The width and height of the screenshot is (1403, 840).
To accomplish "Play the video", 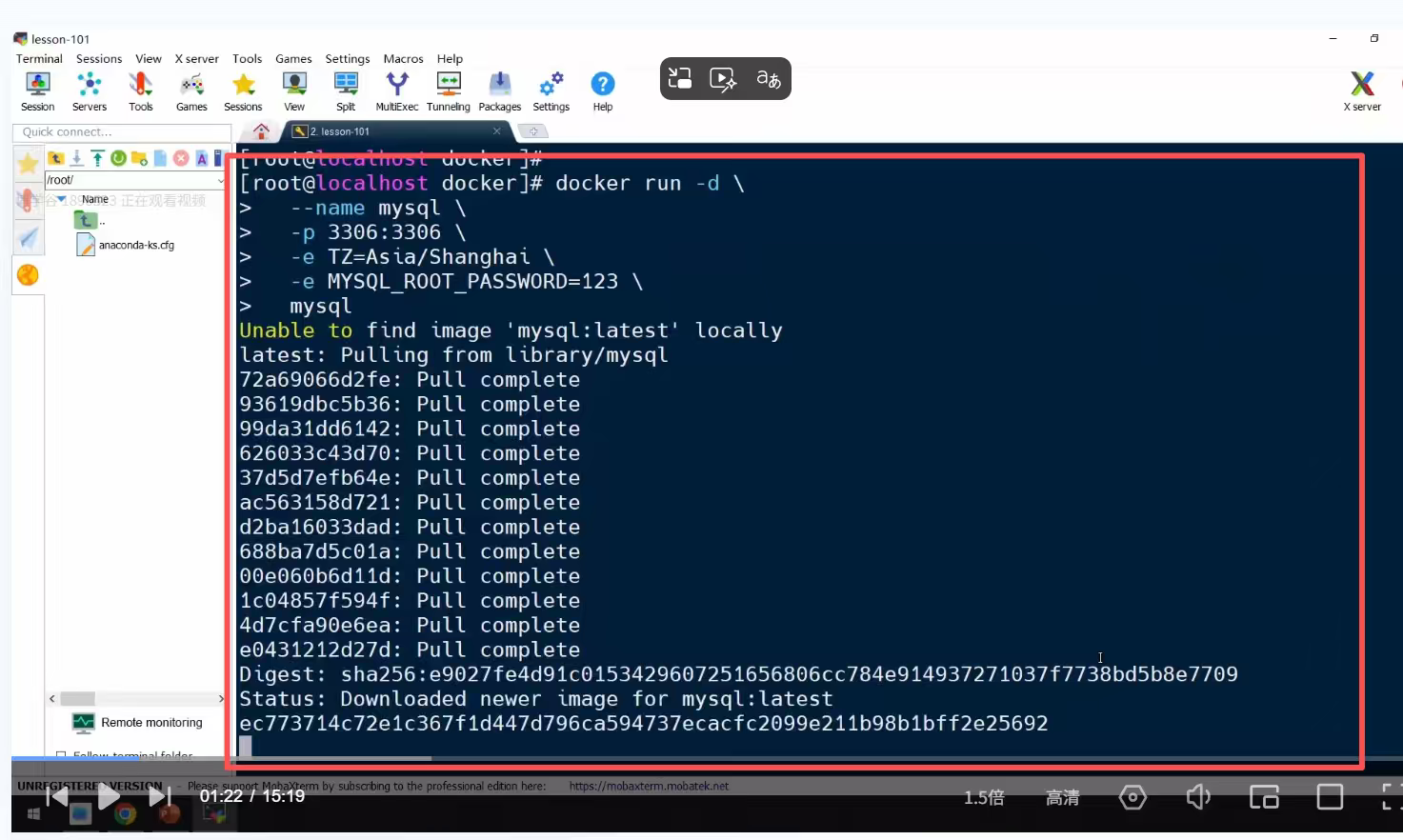I will [109, 796].
